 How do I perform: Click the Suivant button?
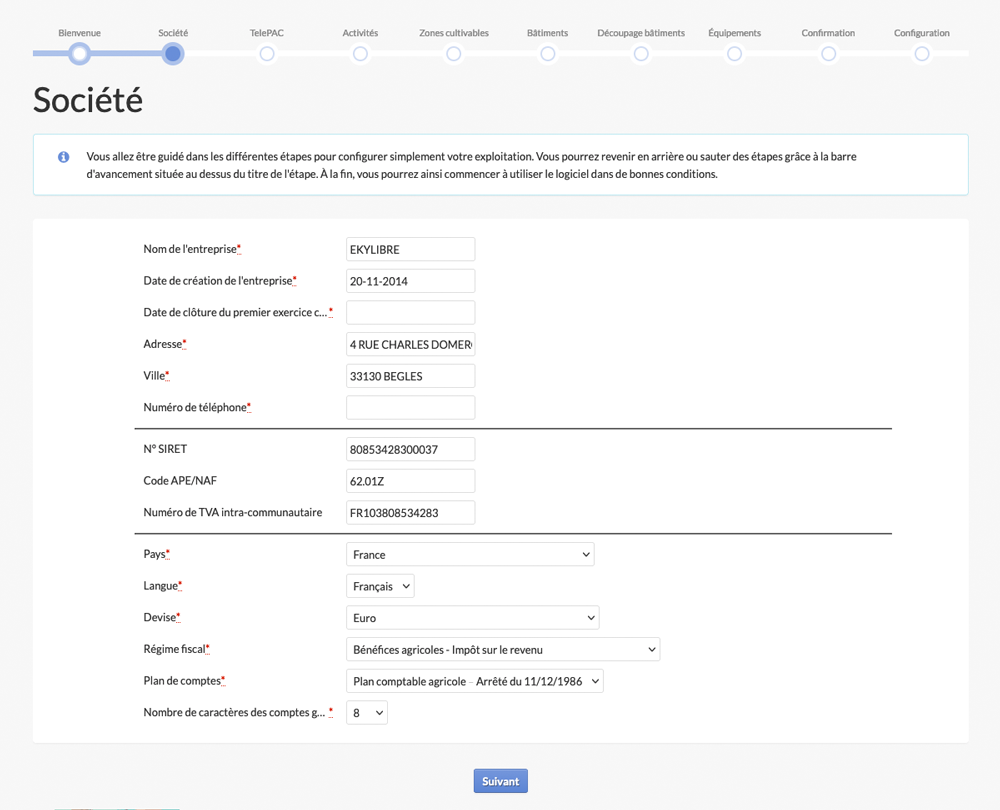[x=501, y=781]
